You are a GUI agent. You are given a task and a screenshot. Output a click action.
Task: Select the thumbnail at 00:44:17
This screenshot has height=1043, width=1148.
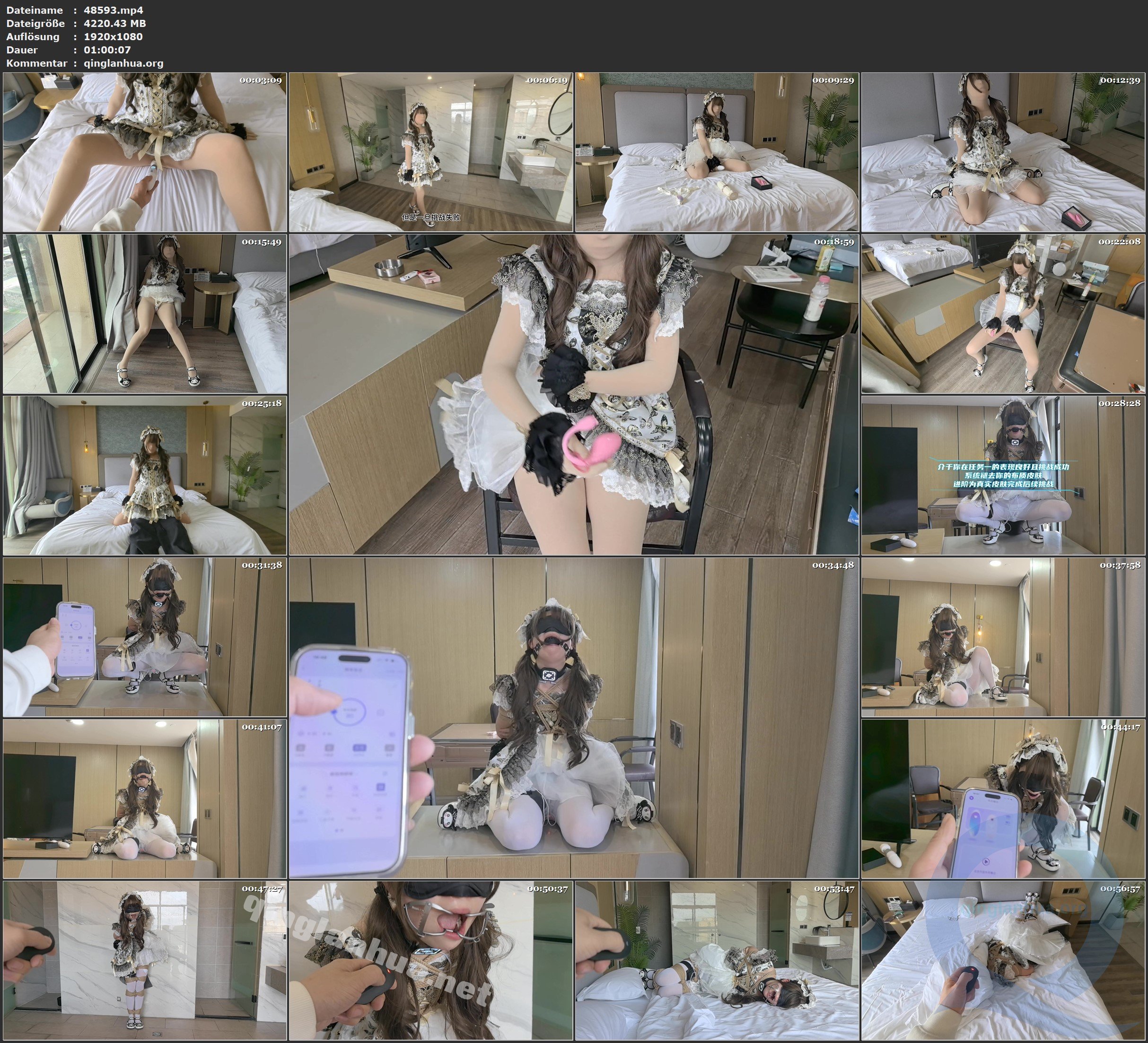pos(1003,798)
